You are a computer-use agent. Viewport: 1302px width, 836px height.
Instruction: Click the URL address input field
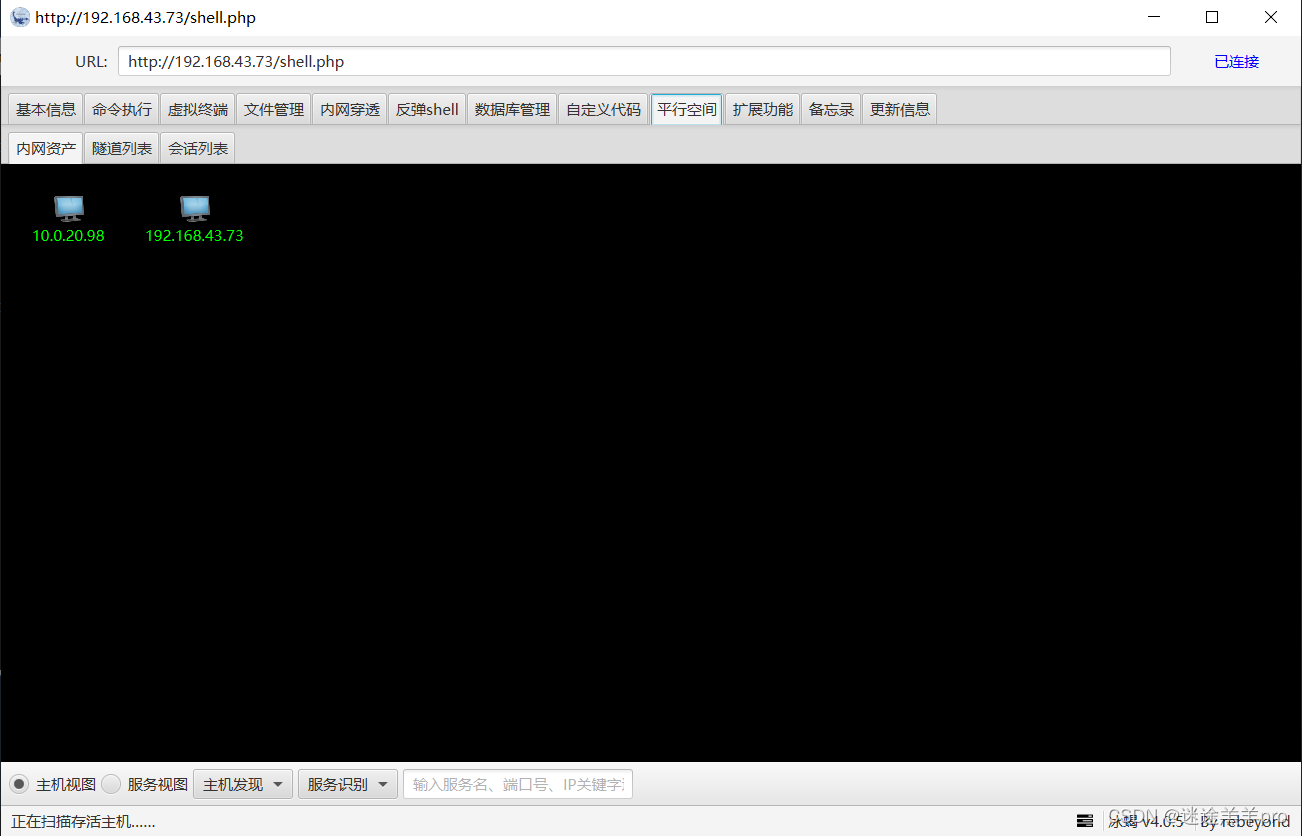click(x=644, y=61)
